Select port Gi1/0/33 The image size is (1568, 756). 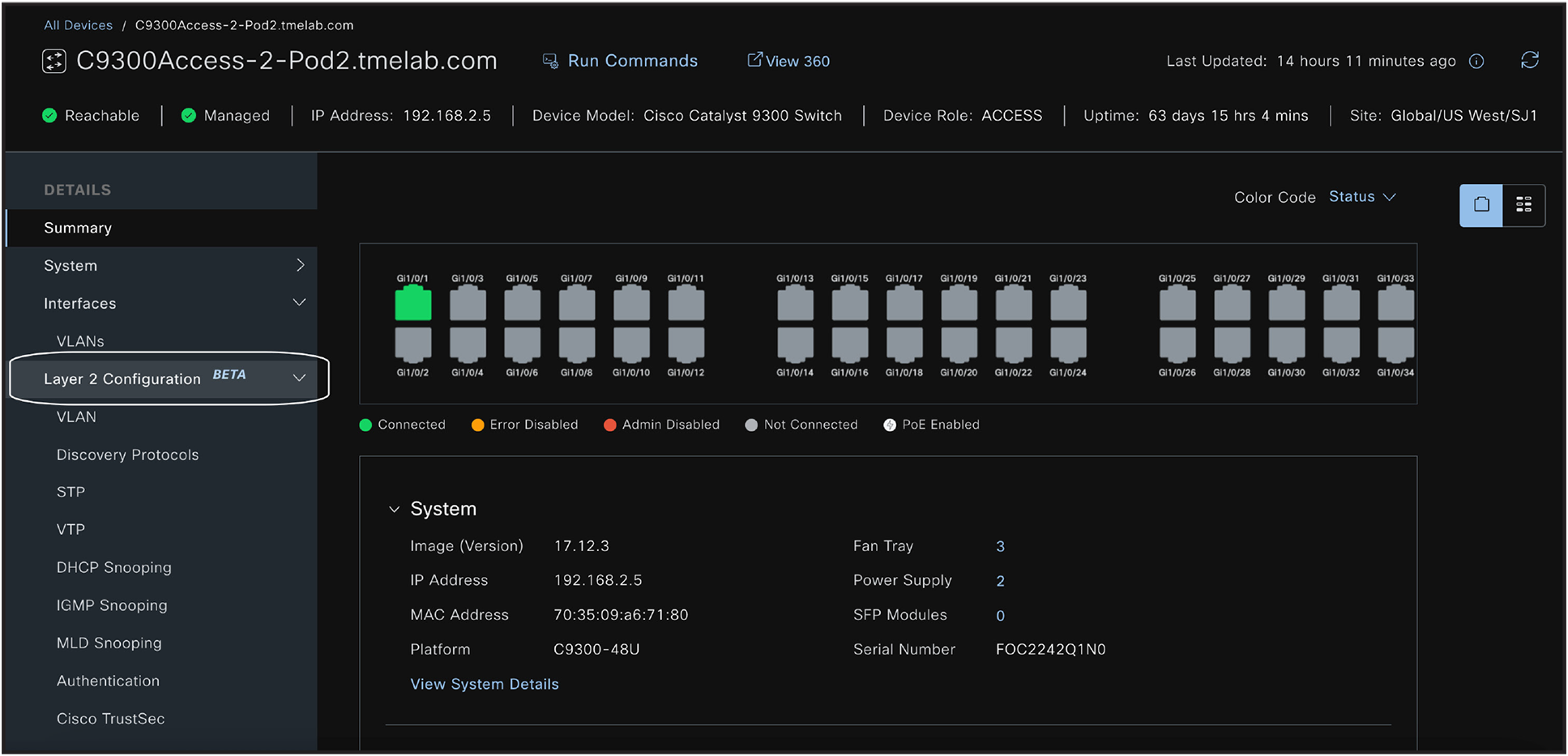coord(1396,303)
